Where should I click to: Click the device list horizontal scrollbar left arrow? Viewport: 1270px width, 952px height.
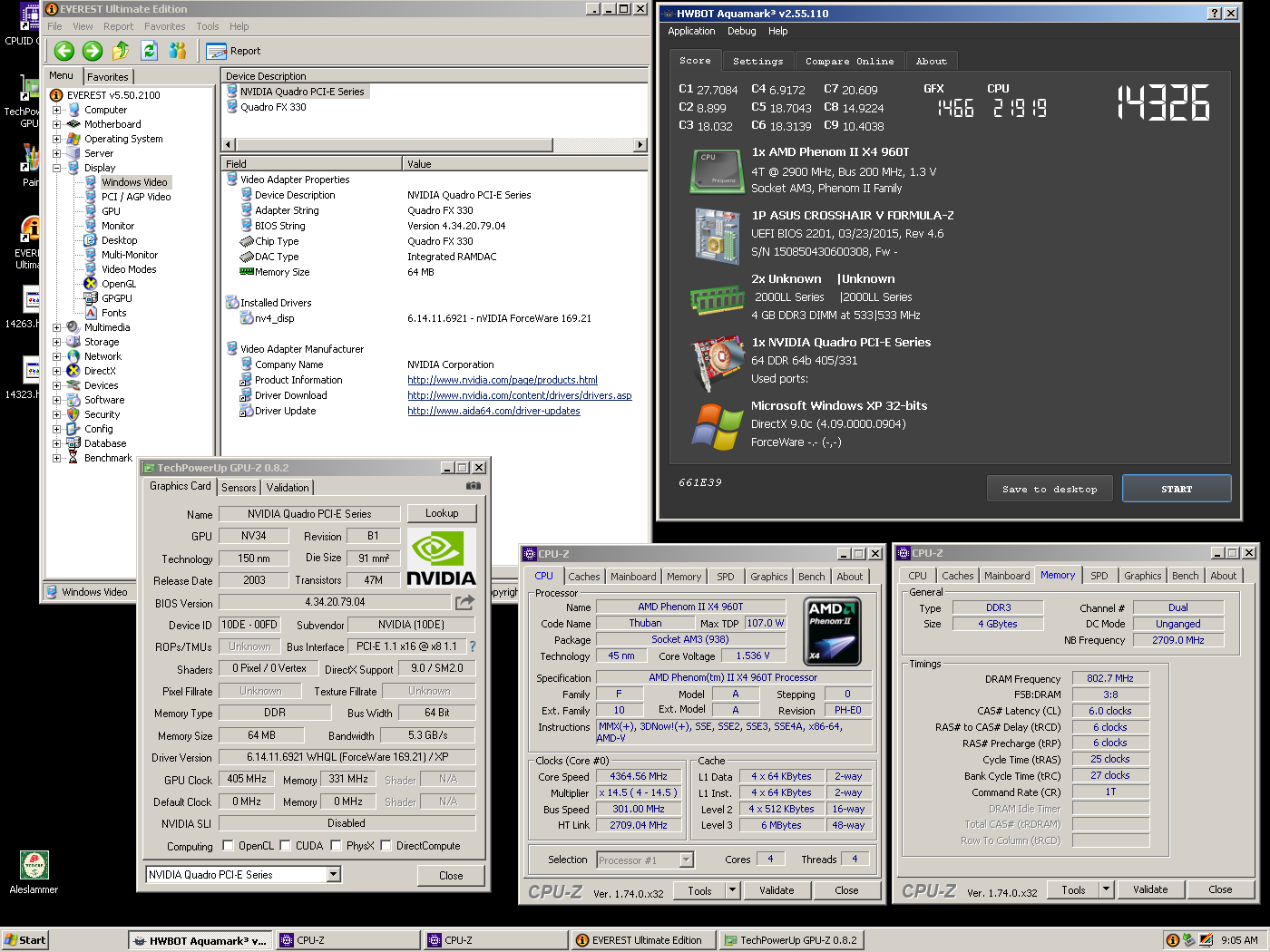click(229, 144)
